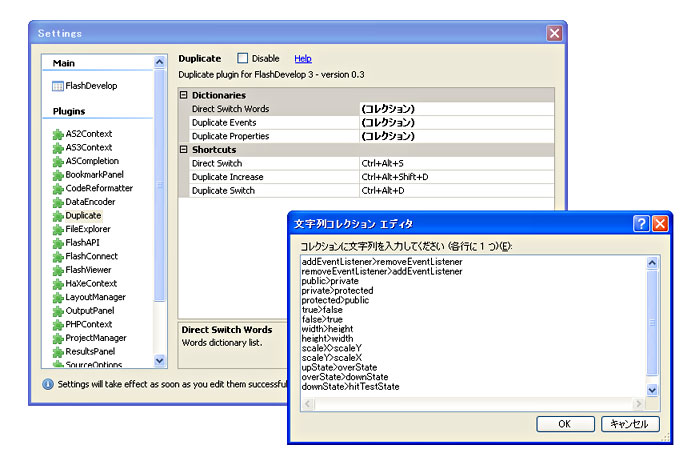Click the PHPContext plugin puzzle icon
Viewport: 699px width, 473px height.
[x=58, y=325]
